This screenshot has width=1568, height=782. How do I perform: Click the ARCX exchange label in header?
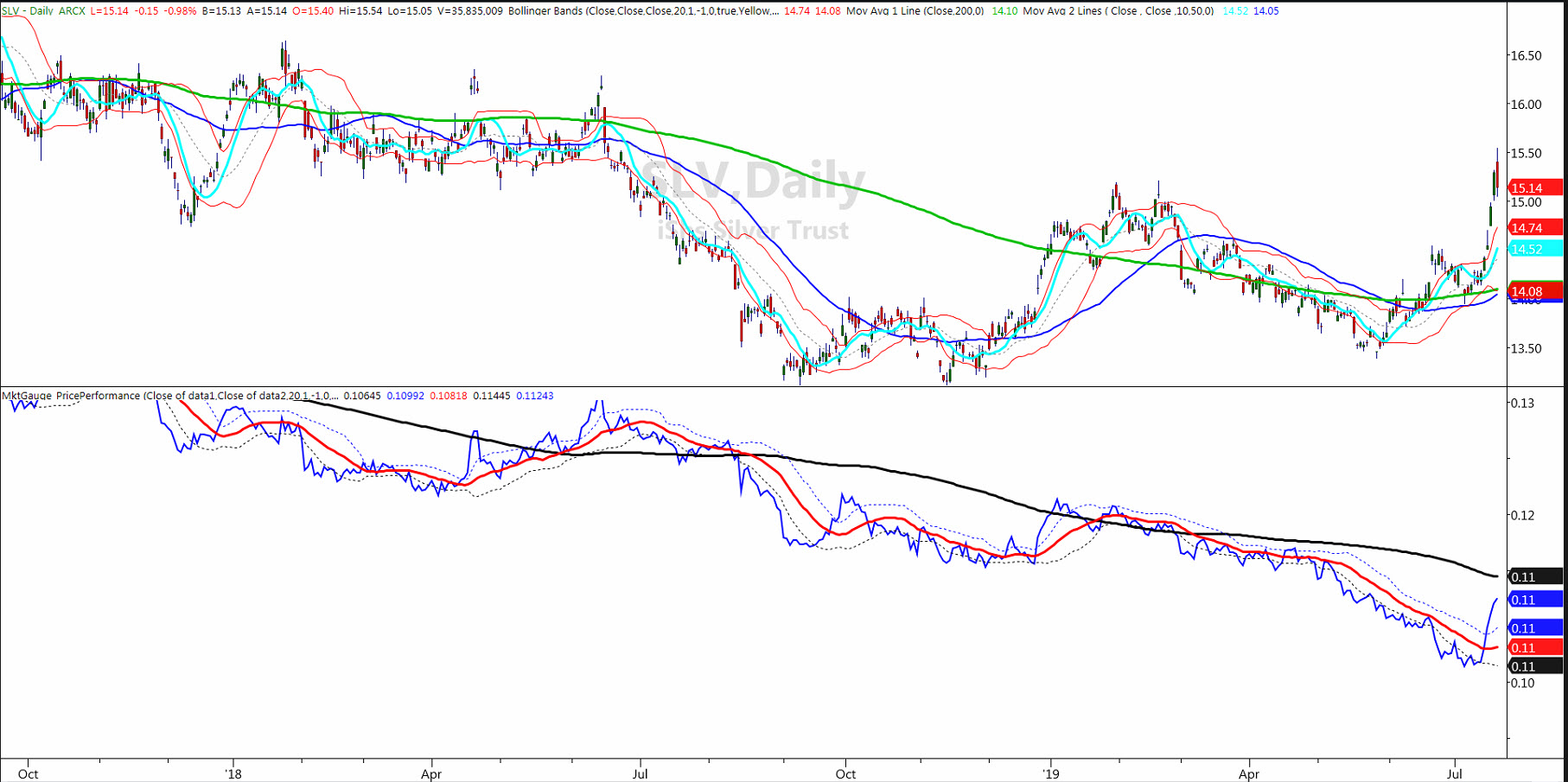(x=72, y=11)
